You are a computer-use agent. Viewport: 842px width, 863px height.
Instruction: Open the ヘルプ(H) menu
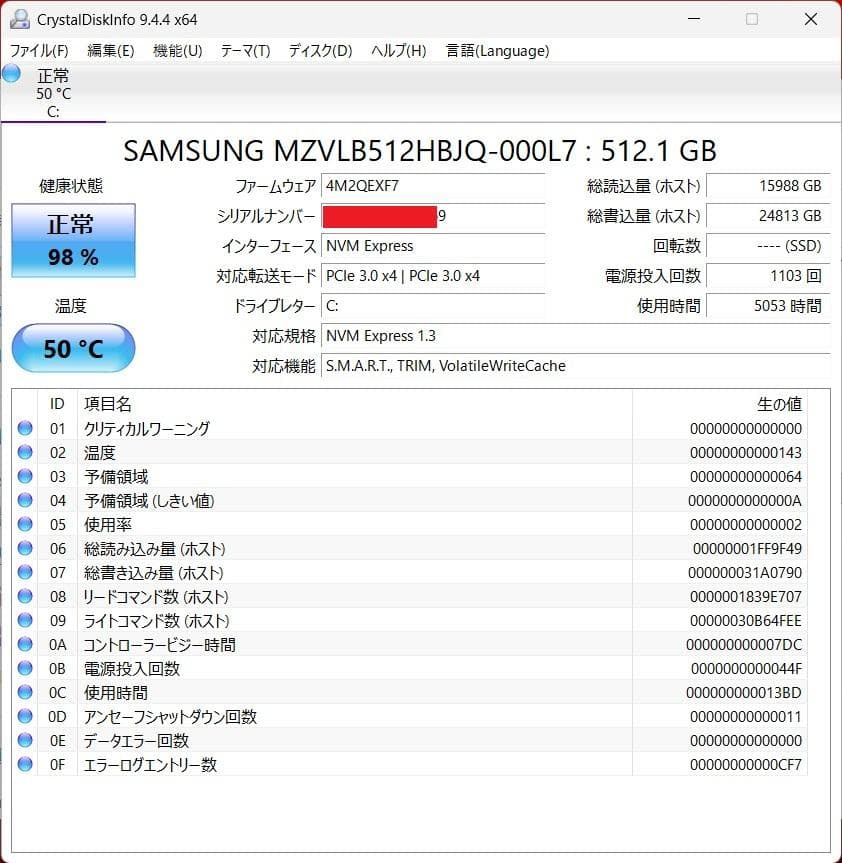click(397, 50)
